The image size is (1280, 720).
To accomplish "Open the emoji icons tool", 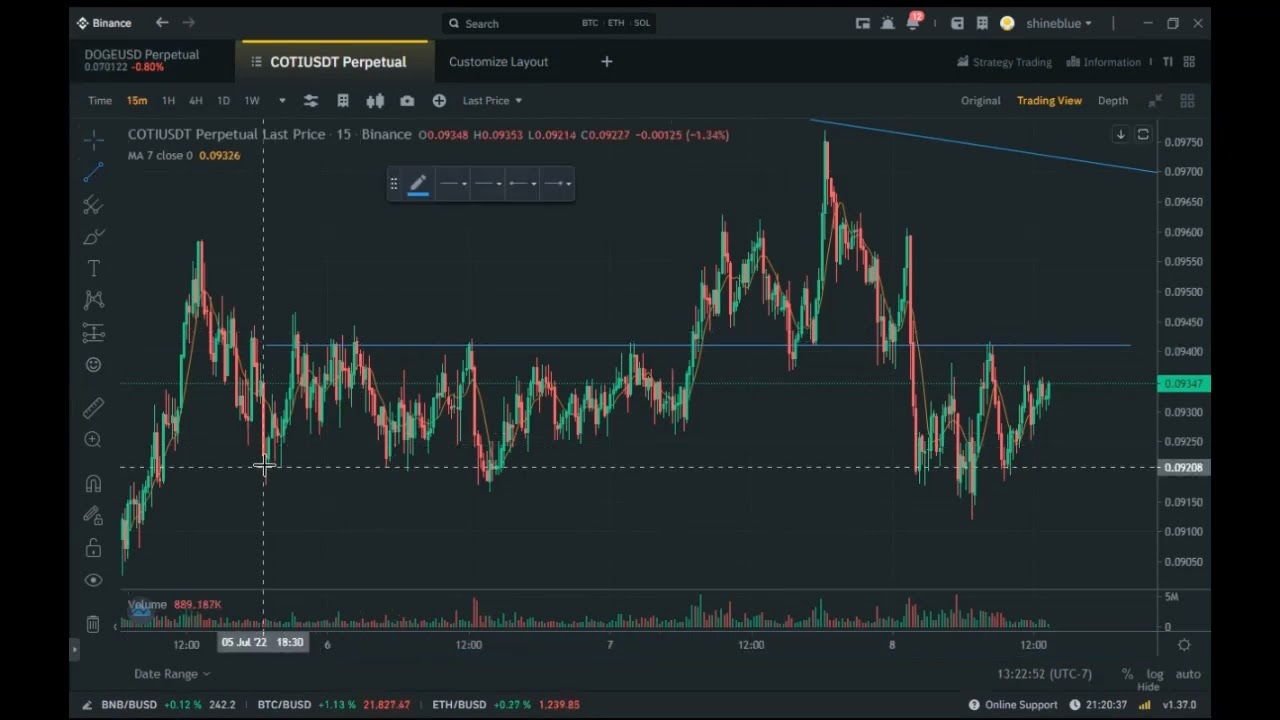I will click(93, 364).
